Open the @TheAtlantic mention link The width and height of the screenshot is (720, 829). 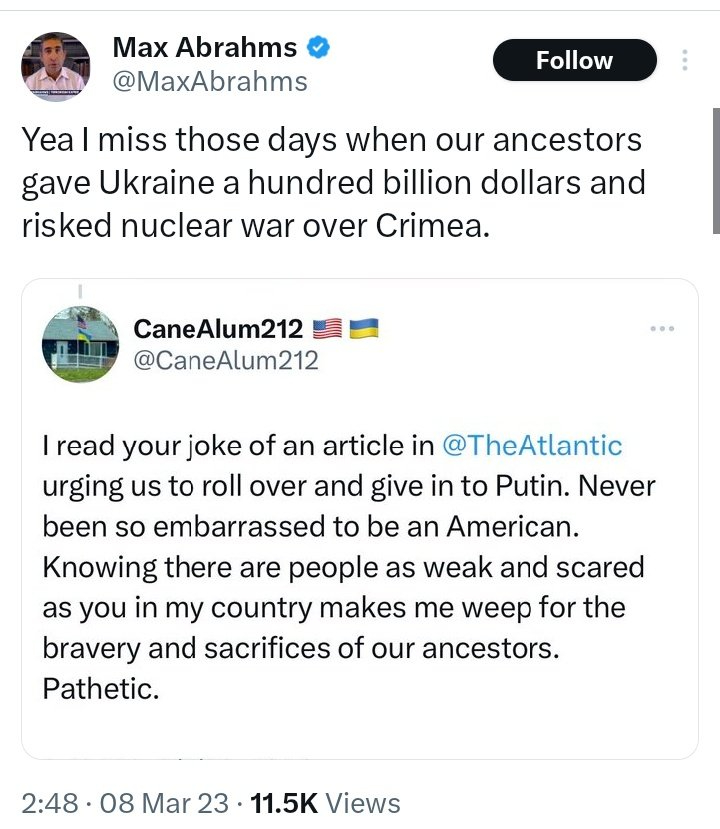pyautogui.click(x=531, y=445)
